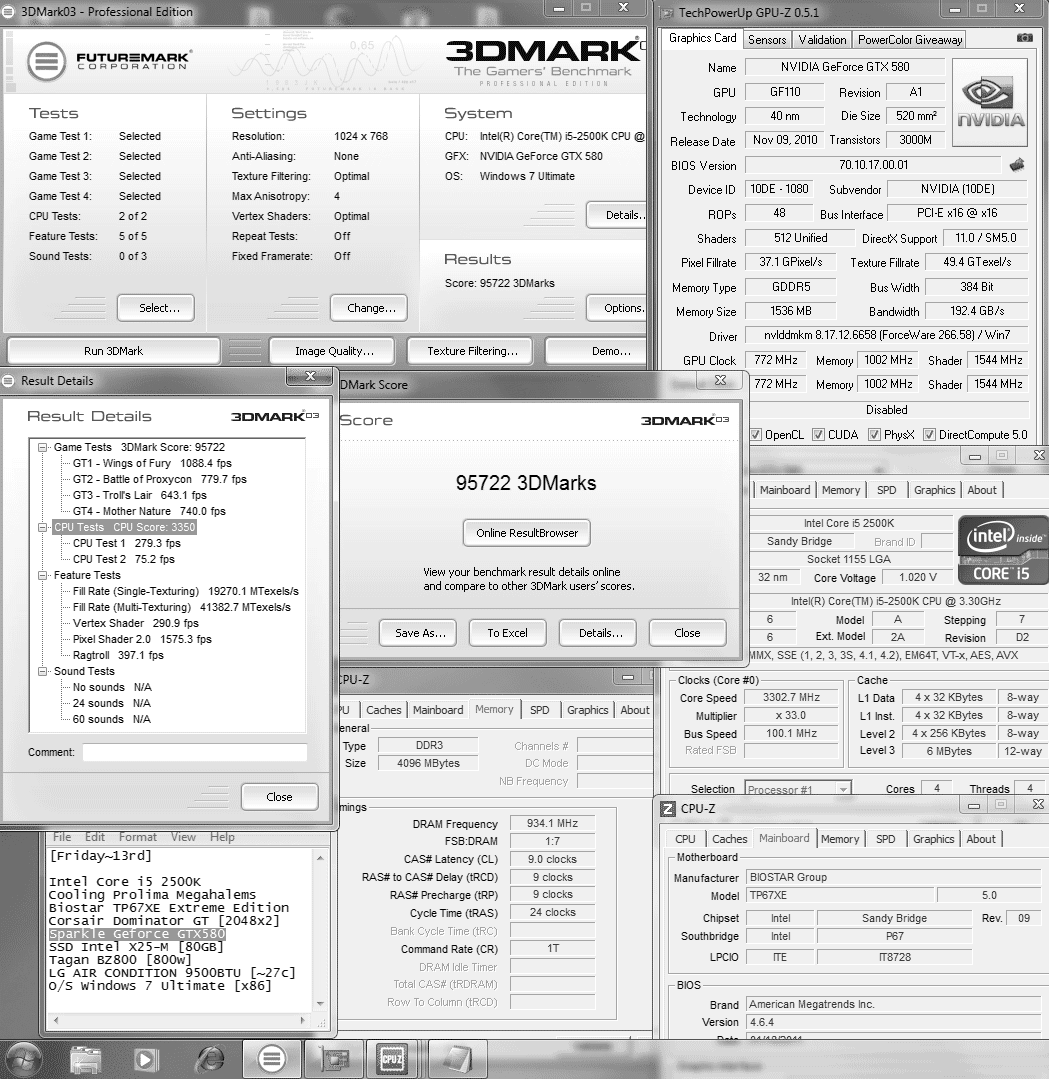The width and height of the screenshot is (1049, 1079).
Task: Click the NVIDIA logo in GPU-Z
Action: point(990,102)
